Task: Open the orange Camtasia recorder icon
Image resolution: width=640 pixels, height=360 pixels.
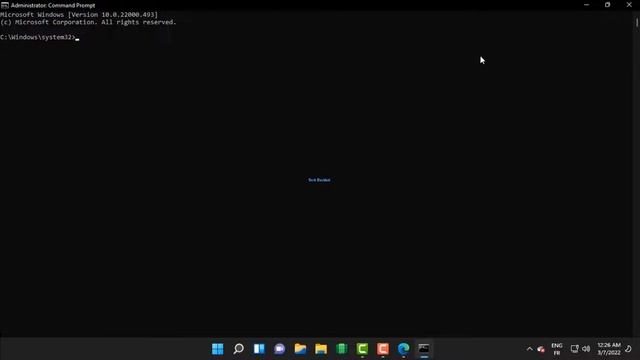Action: 383,349
